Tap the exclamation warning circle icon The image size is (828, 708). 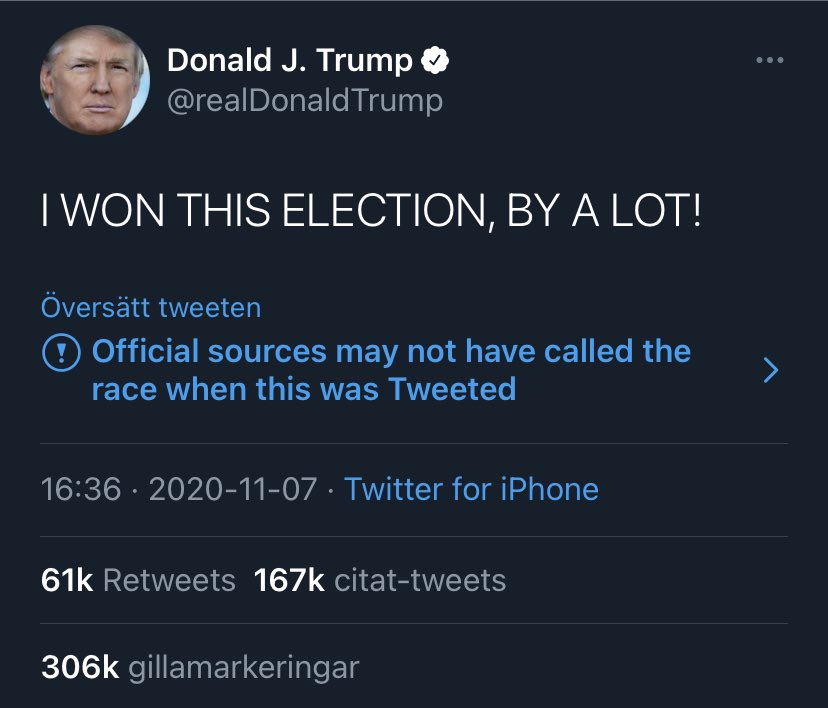[61, 352]
